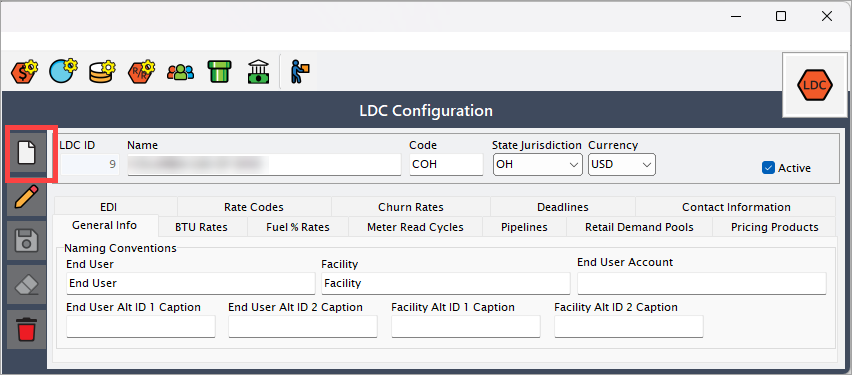
Task: Open the blue circle gear icon
Action: 64,71
